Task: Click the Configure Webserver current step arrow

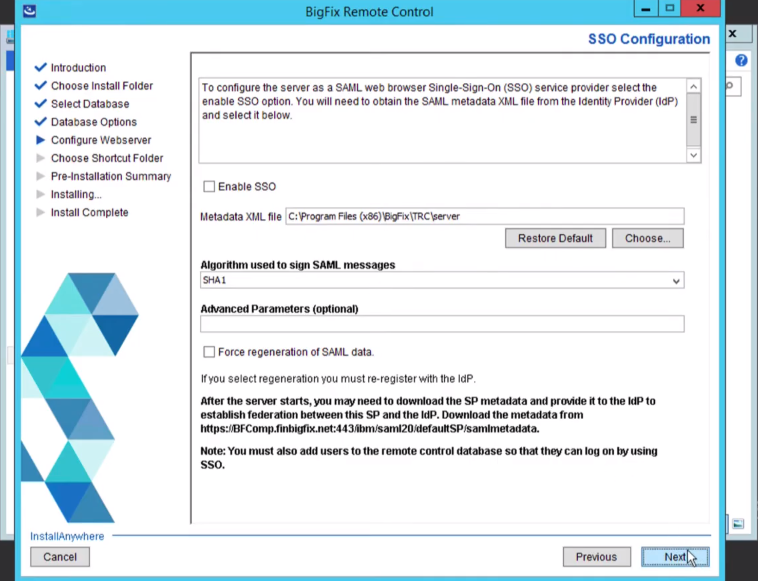Action: coord(41,140)
